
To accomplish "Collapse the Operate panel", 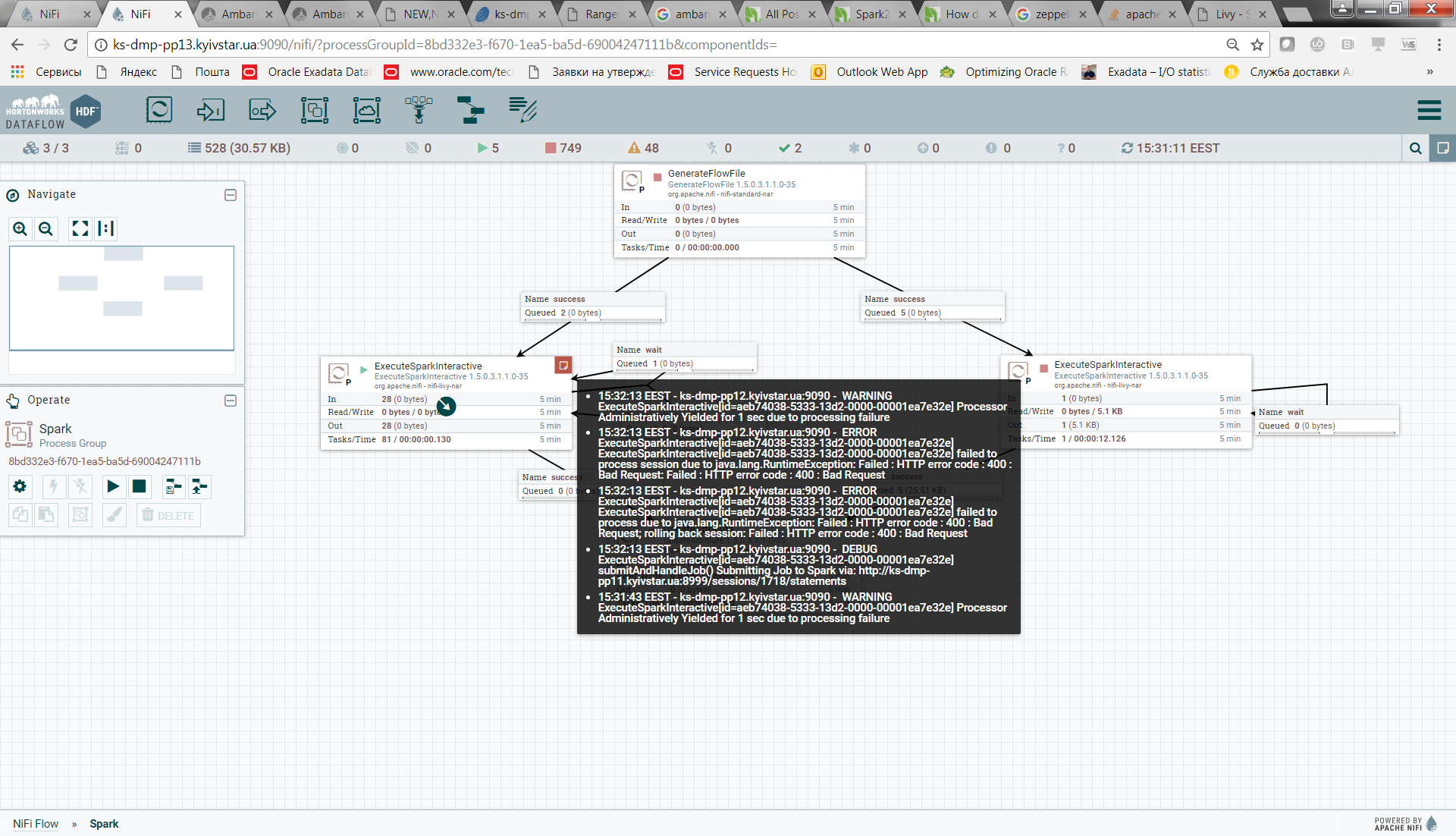I will pyautogui.click(x=231, y=401).
